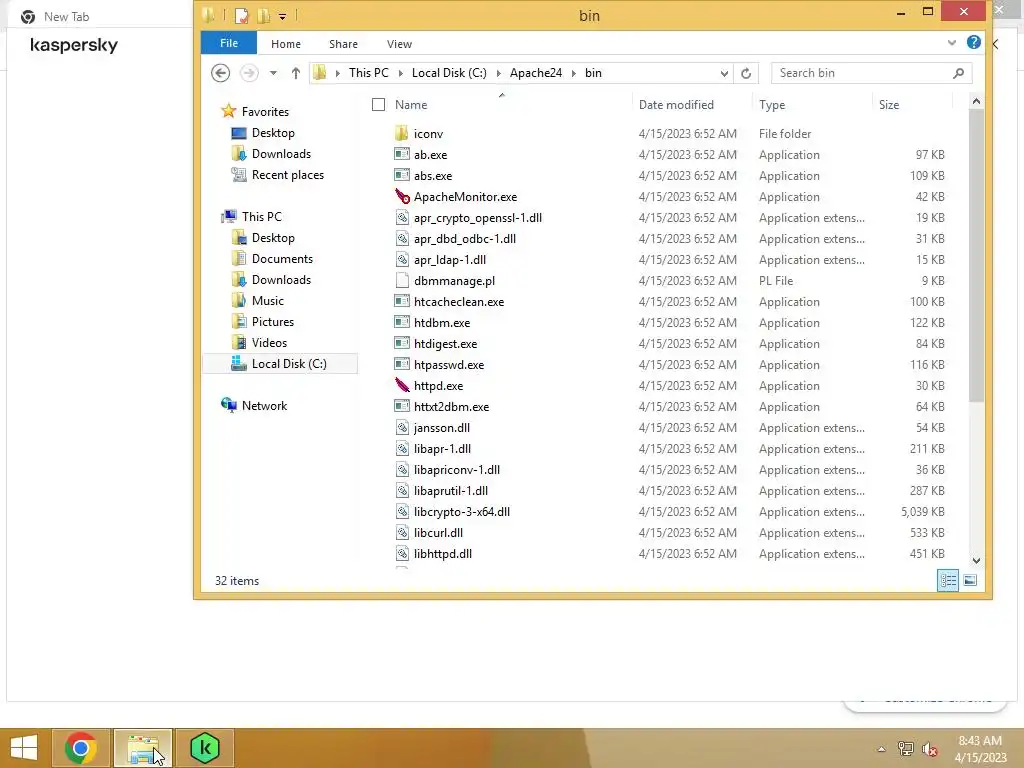Image resolution: width=1024 pixels, height=768 pixels.
Task: Expand breadcrumb arrow before This PC
Action: (x=337, y=73)
